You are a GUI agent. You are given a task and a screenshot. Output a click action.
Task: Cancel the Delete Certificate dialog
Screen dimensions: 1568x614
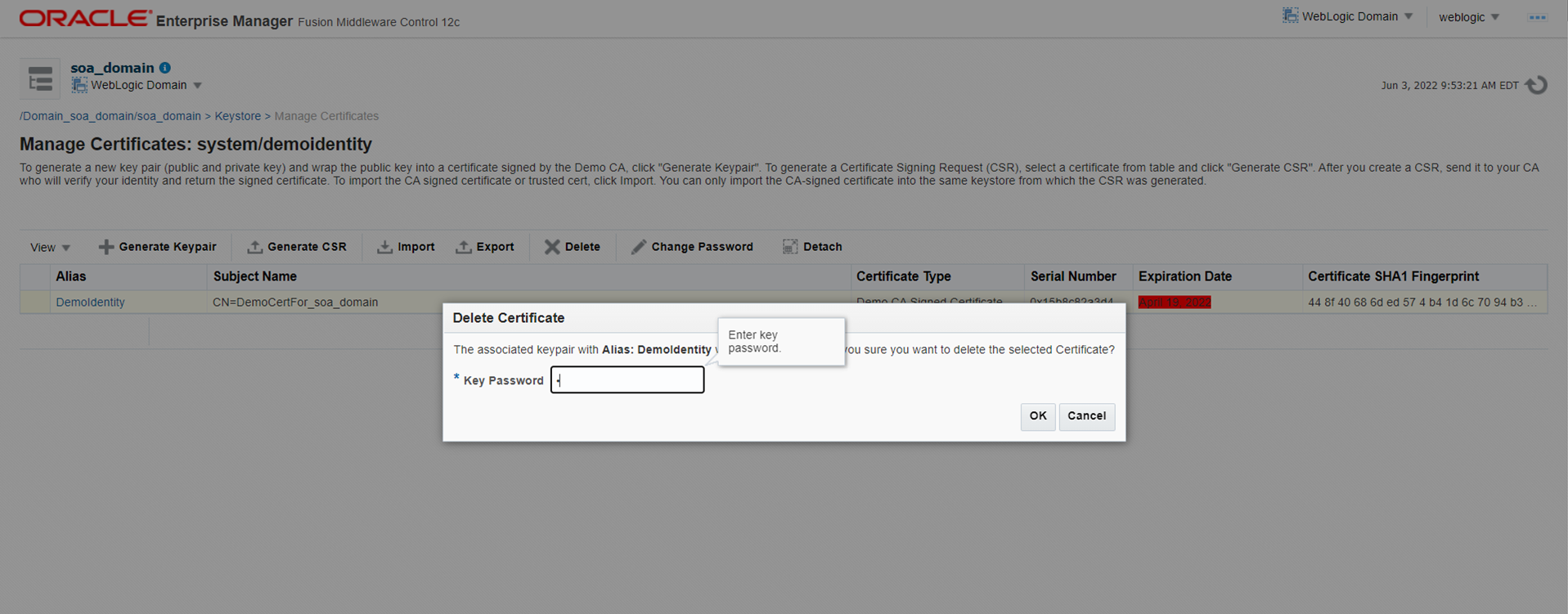tap(1086, 416)
